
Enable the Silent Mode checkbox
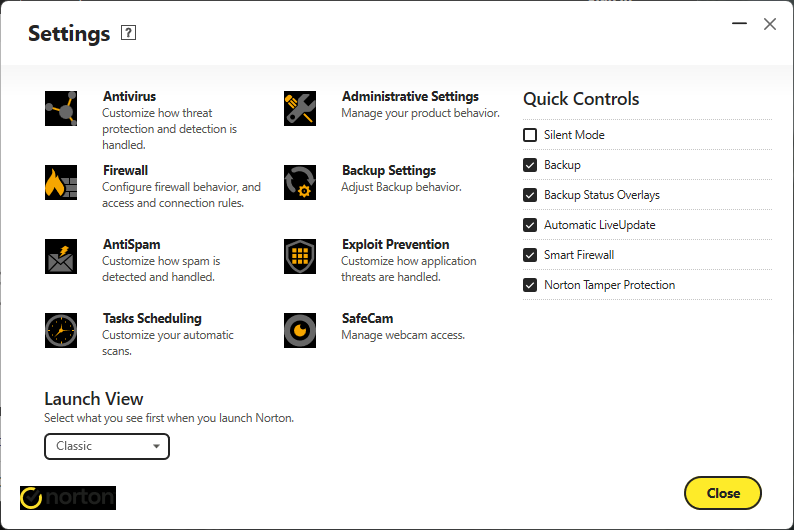point(530,135)
